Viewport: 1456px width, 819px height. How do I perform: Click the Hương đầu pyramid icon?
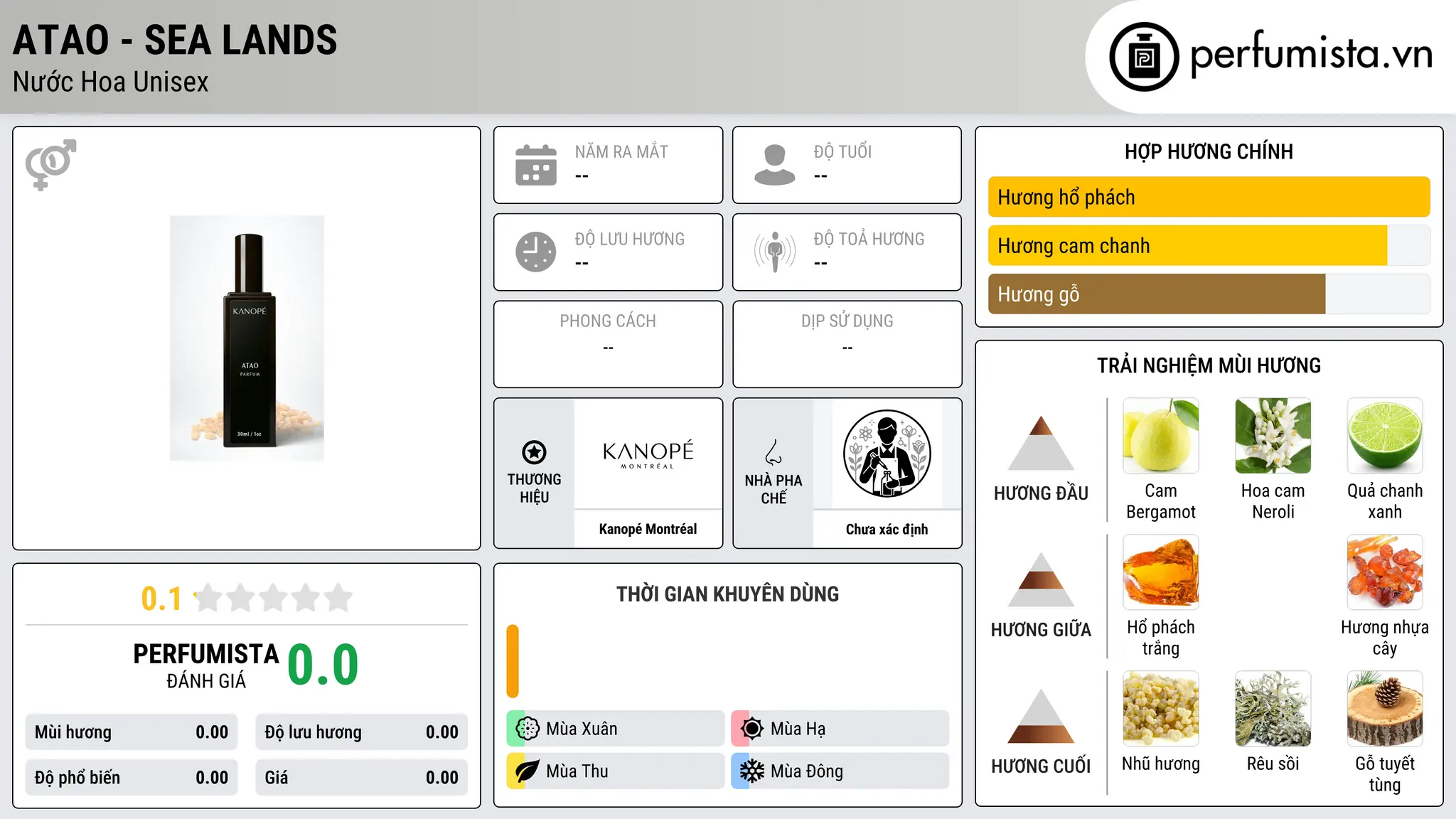1041,443
